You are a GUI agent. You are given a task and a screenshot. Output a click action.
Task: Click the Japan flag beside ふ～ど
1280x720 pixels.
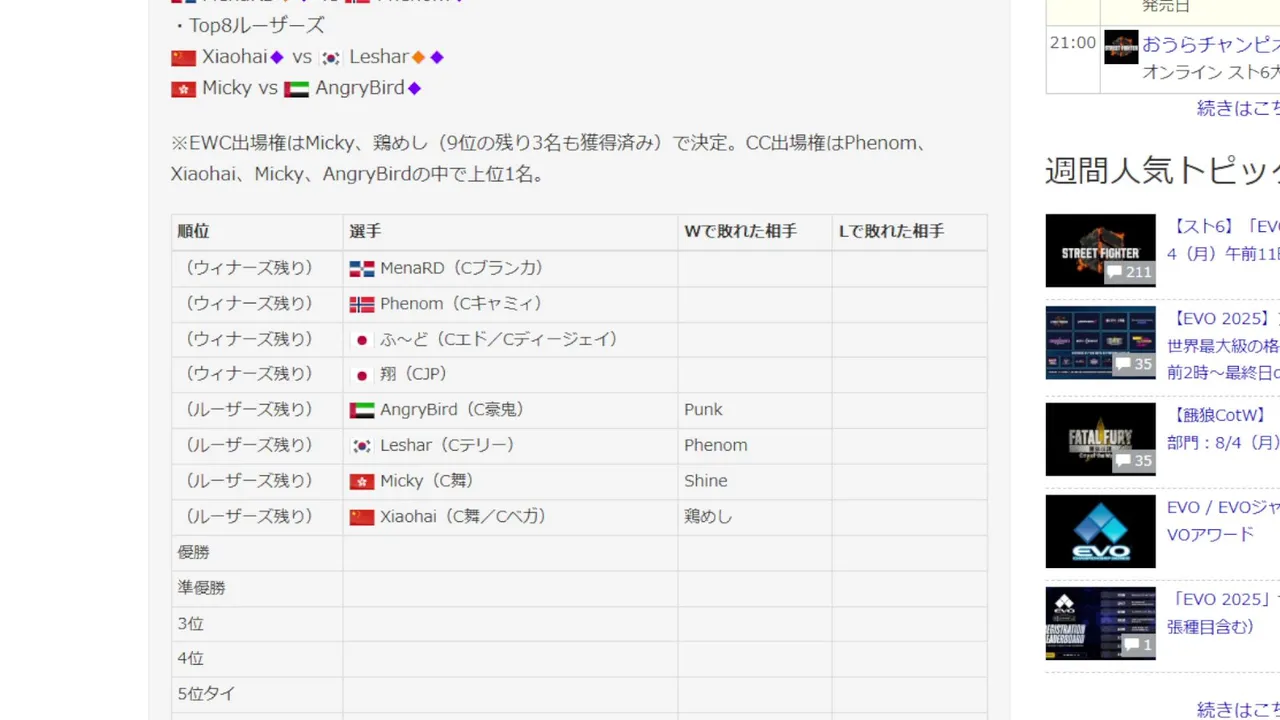pos(362,340)
